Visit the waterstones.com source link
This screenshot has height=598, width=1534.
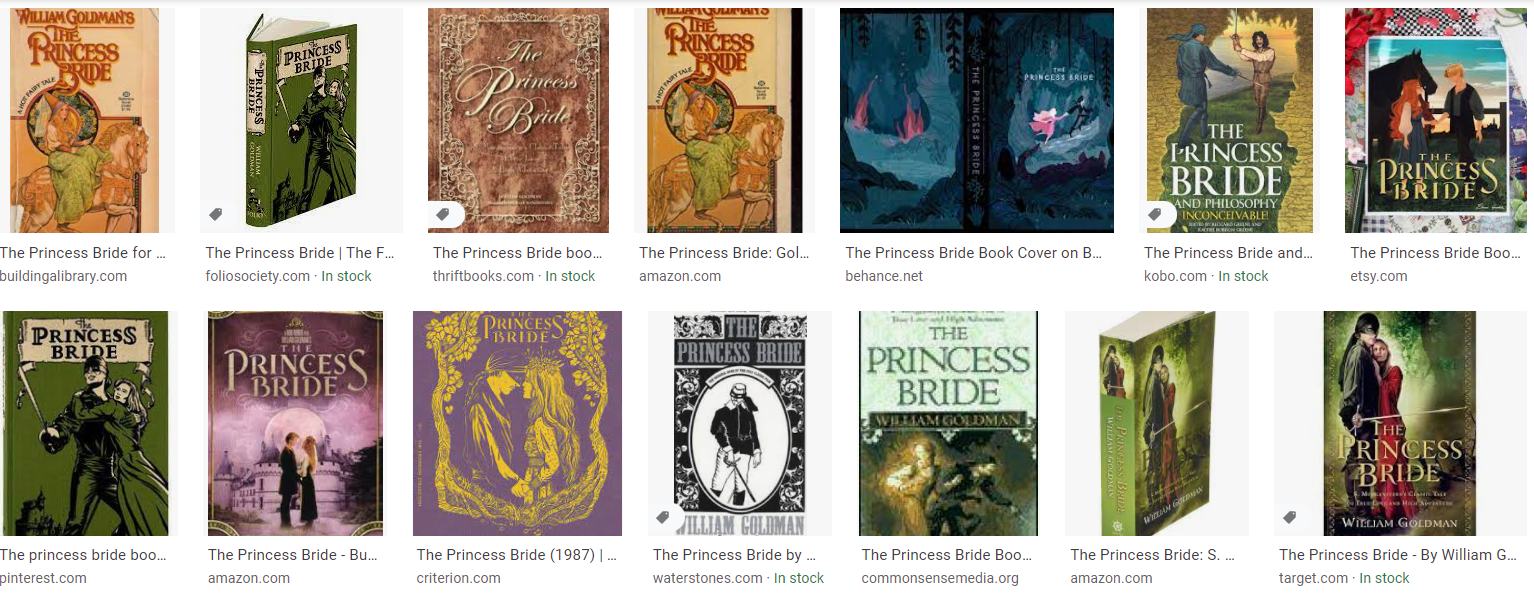[x=708, y=578]
